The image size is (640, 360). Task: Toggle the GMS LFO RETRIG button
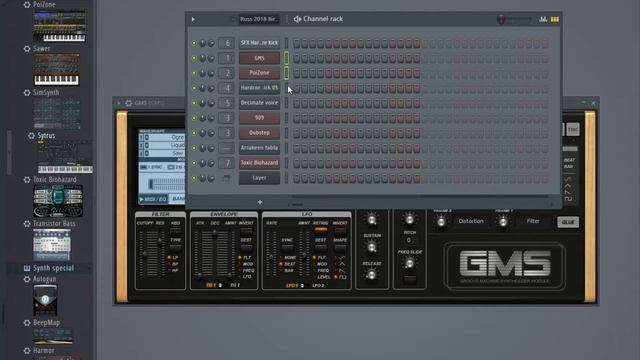[x=321, y=229]
